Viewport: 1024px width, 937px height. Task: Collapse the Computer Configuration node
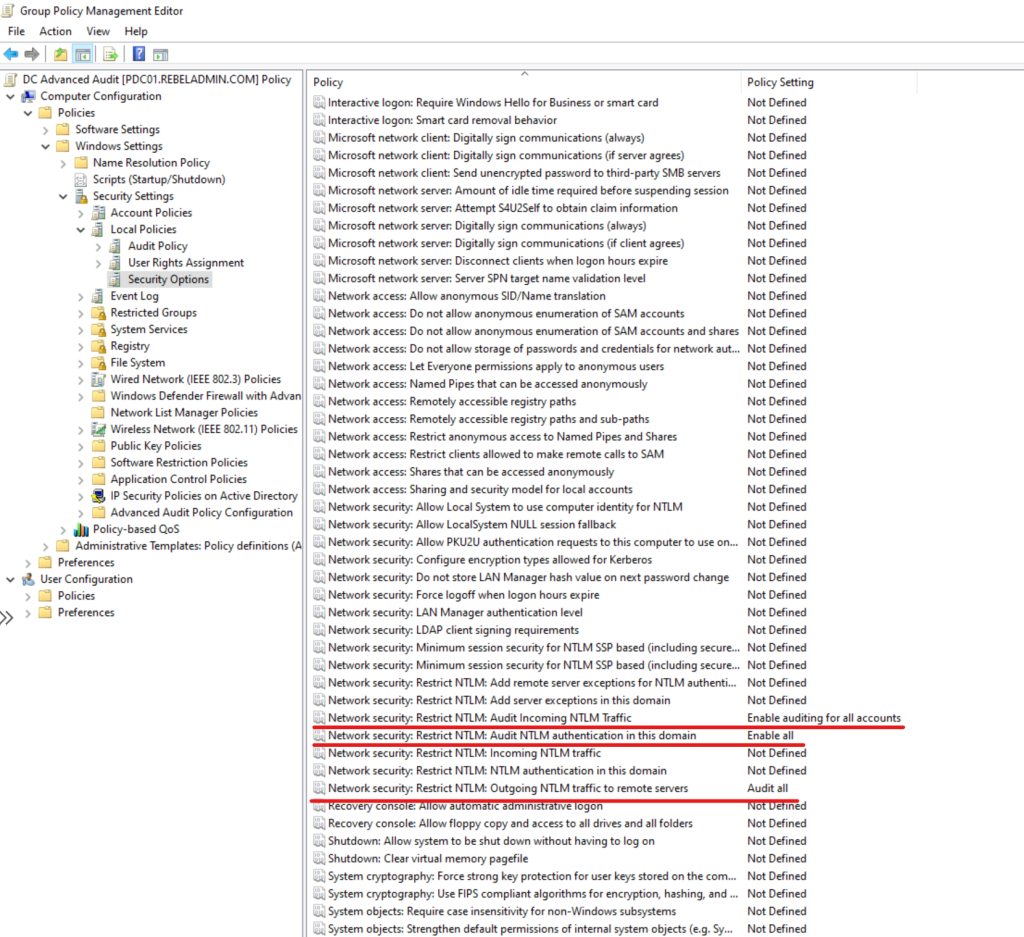coord(8,95)
